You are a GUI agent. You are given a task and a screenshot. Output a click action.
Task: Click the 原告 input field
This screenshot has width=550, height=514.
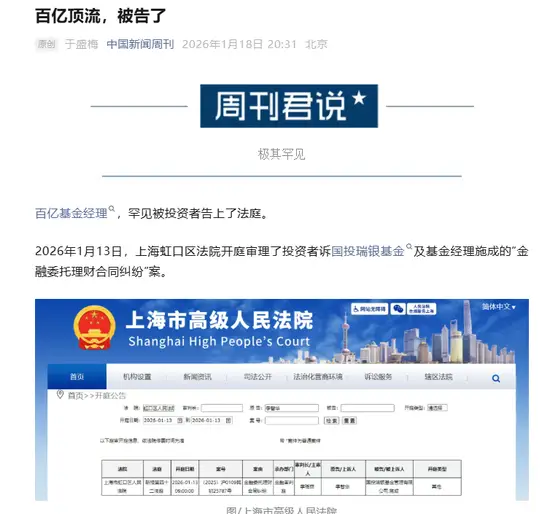pyautogui.click(x=291, y=408)
